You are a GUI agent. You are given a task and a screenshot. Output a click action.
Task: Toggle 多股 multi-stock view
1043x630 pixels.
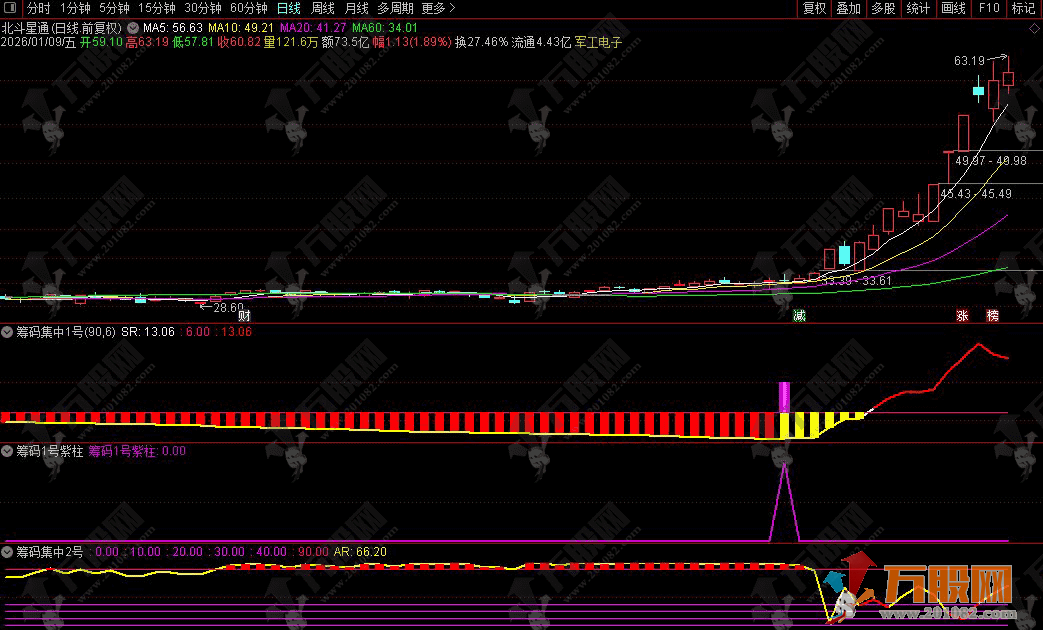pos(882,8)
